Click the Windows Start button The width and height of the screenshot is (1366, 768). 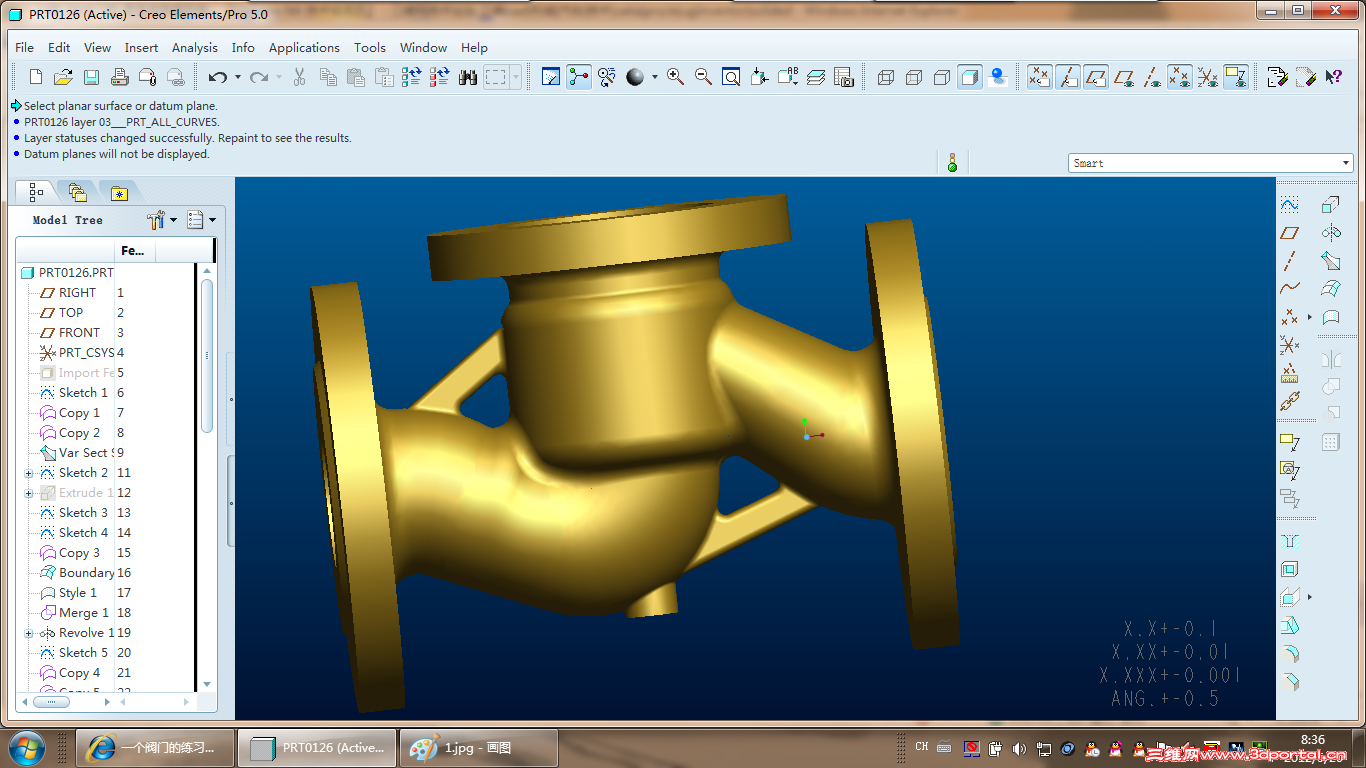tap(26, 748)
